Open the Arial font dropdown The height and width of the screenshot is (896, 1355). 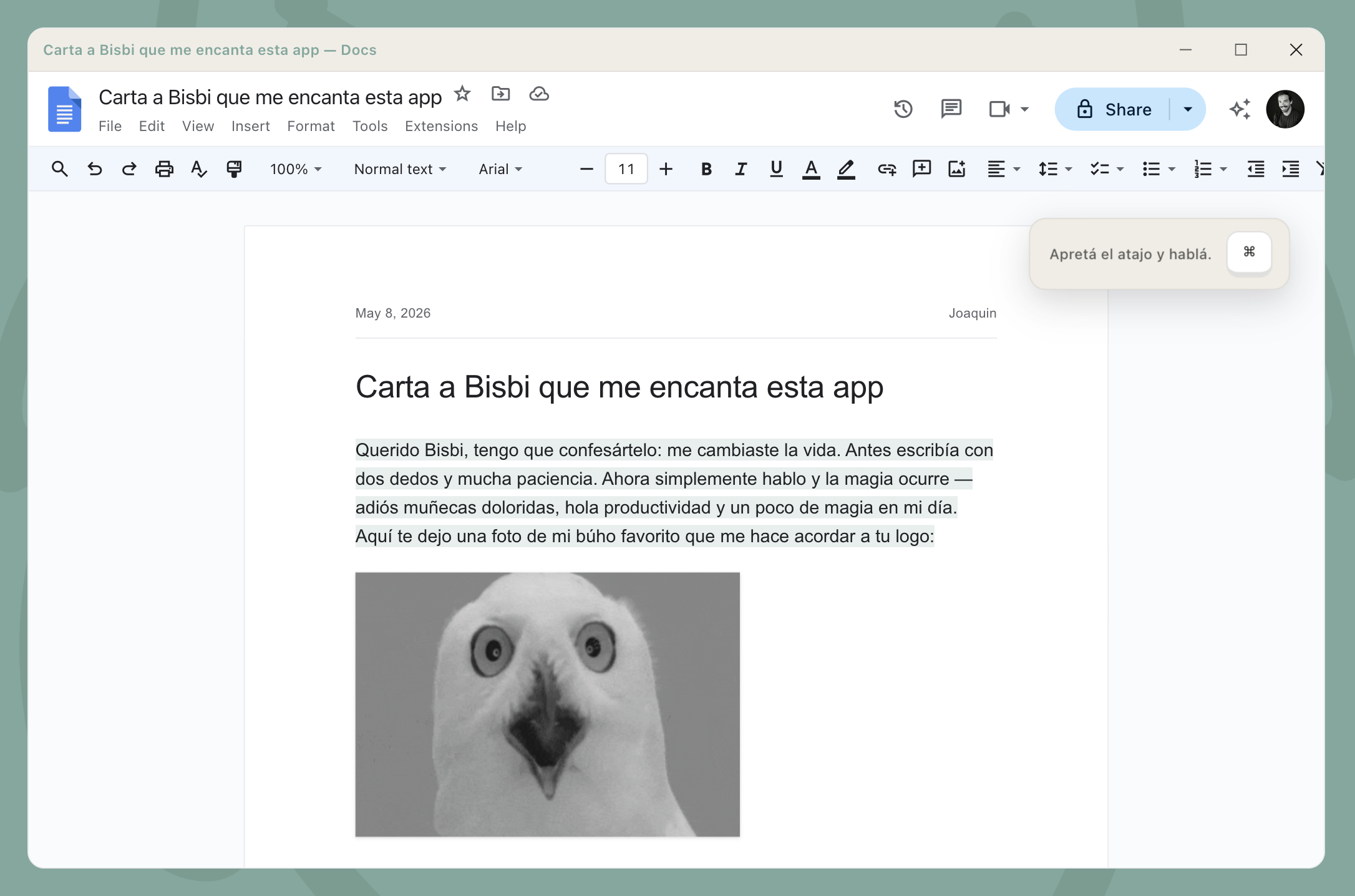[x=500, y=169]
